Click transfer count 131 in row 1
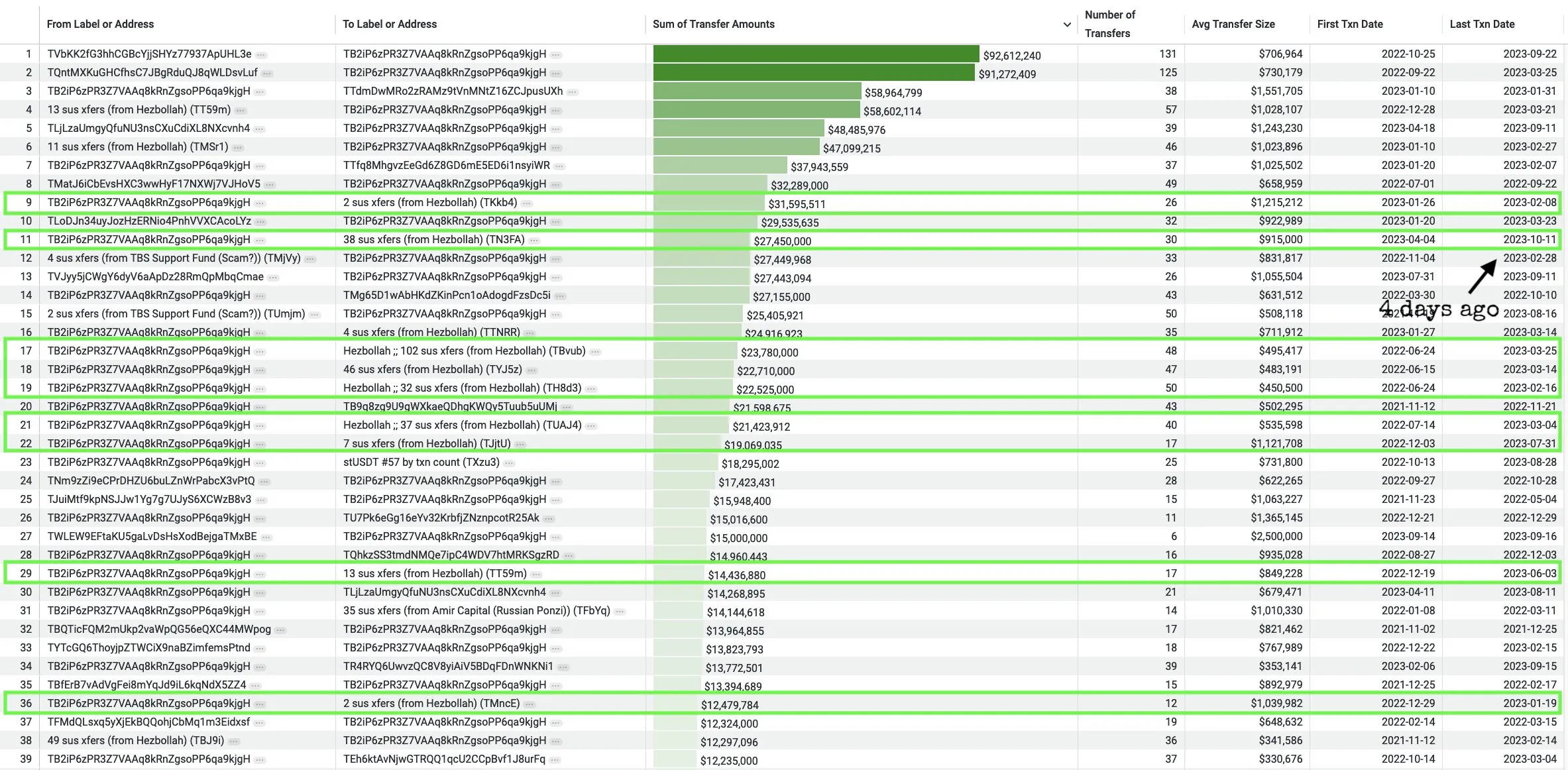The height and width of the screenshot is (770, 1568). pyautogui.click(x=1168, y=54)
